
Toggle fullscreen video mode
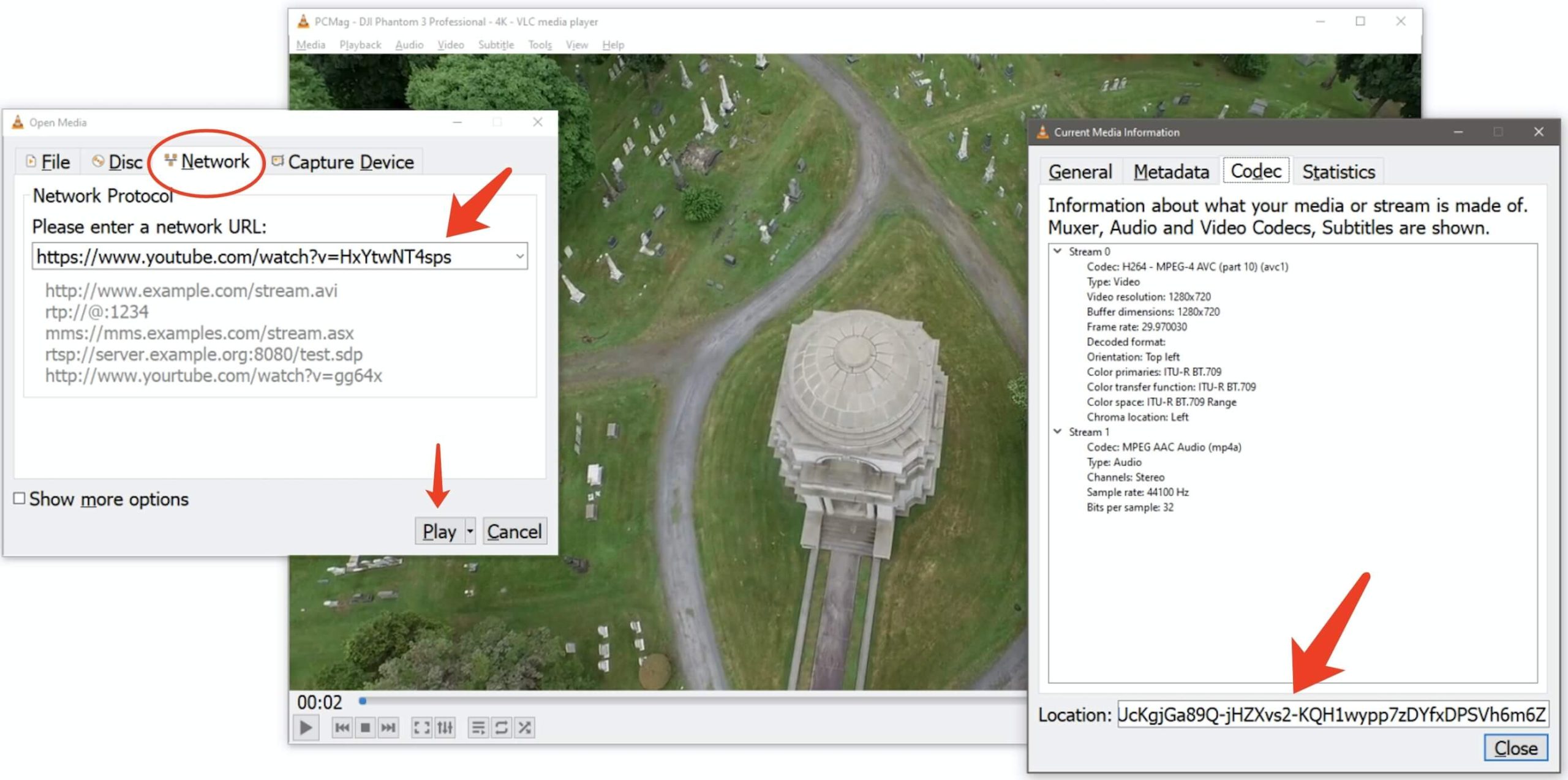point(421,727)
